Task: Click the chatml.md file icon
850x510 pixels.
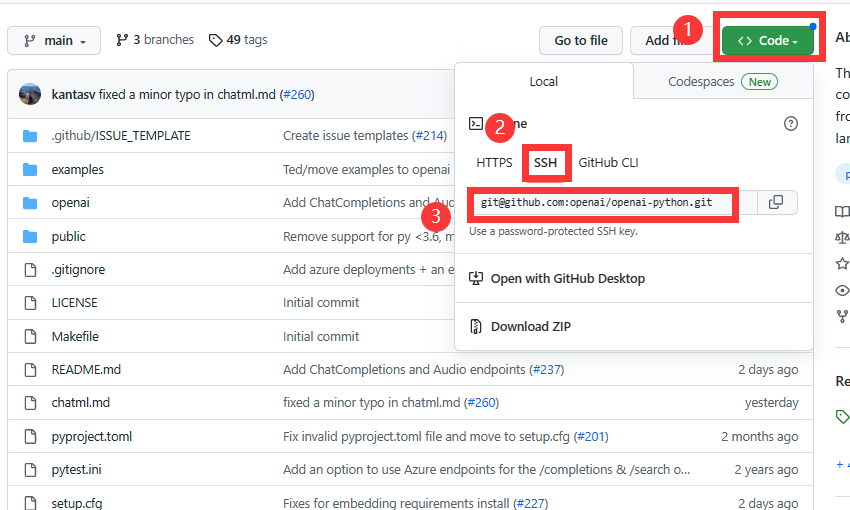Action: click(x=30, y=403)
